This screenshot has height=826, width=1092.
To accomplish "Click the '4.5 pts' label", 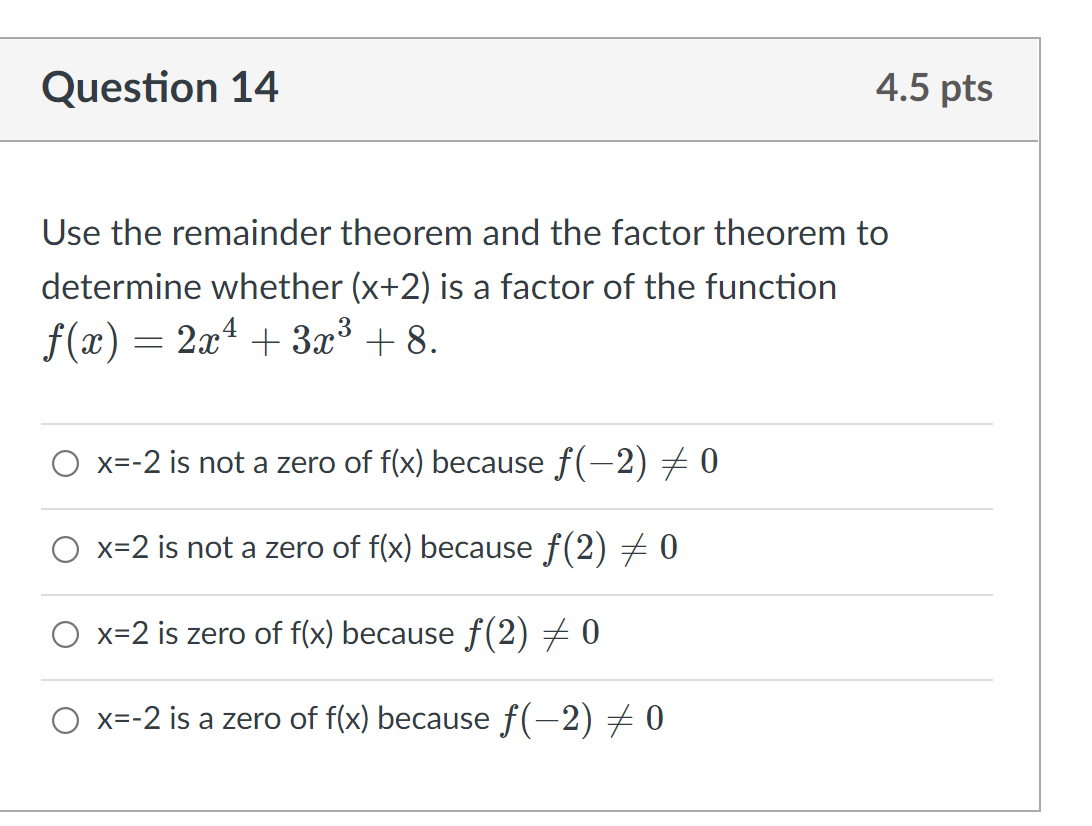I will pos(934,88).
